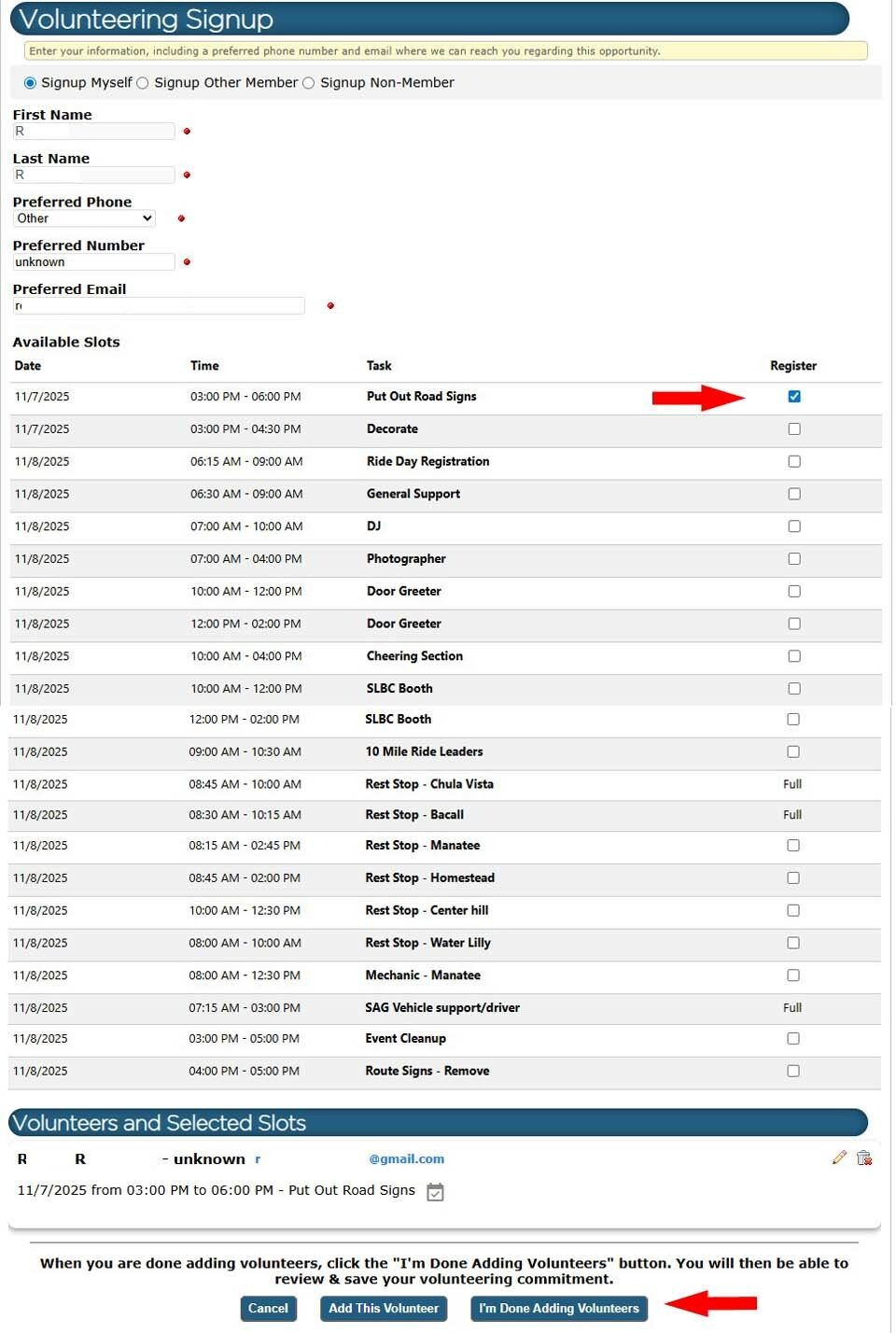Viewport: 896px width, 1333px height.
Task: Select Signup Non-Member radio option
Action: click(309, 83)
